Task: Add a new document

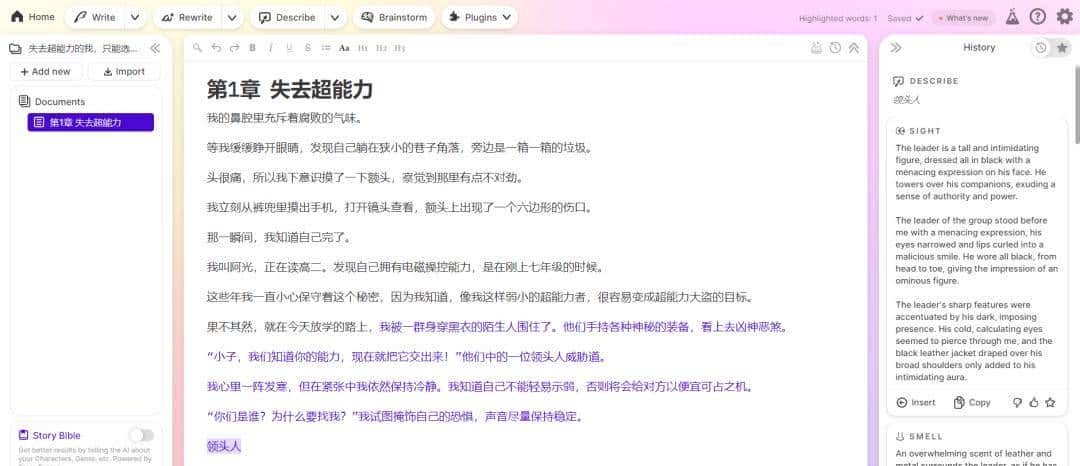Action: [x=45, y=72]
